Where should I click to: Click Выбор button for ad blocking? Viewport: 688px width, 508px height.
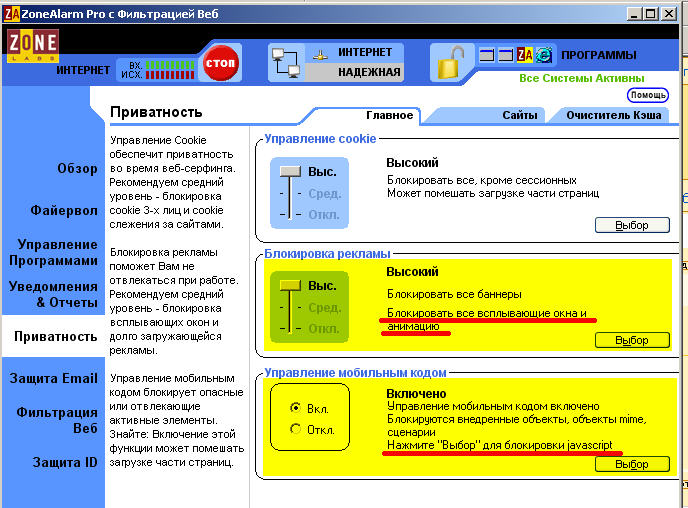[632, 340]
